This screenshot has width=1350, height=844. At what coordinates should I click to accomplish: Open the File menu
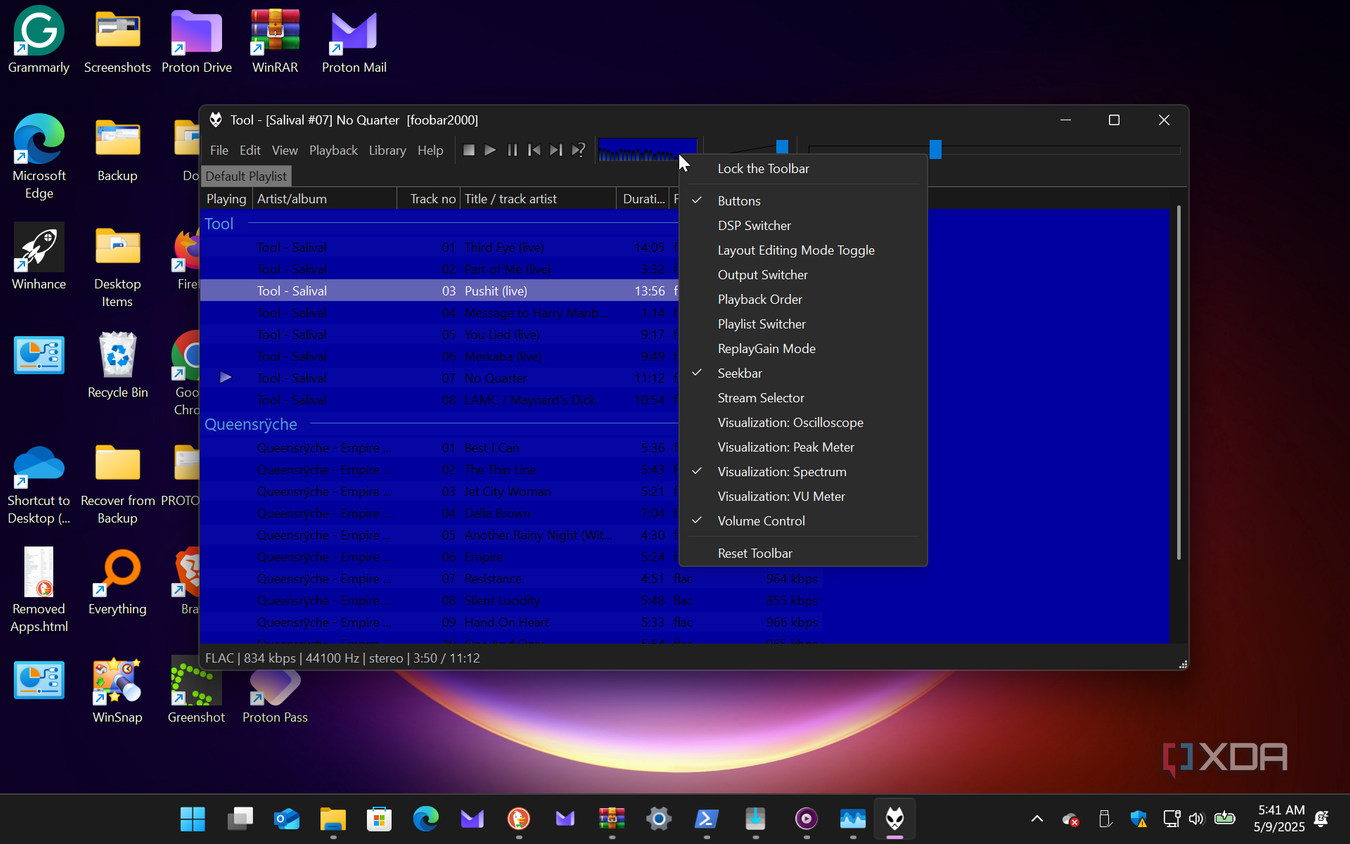coord(219,150)
